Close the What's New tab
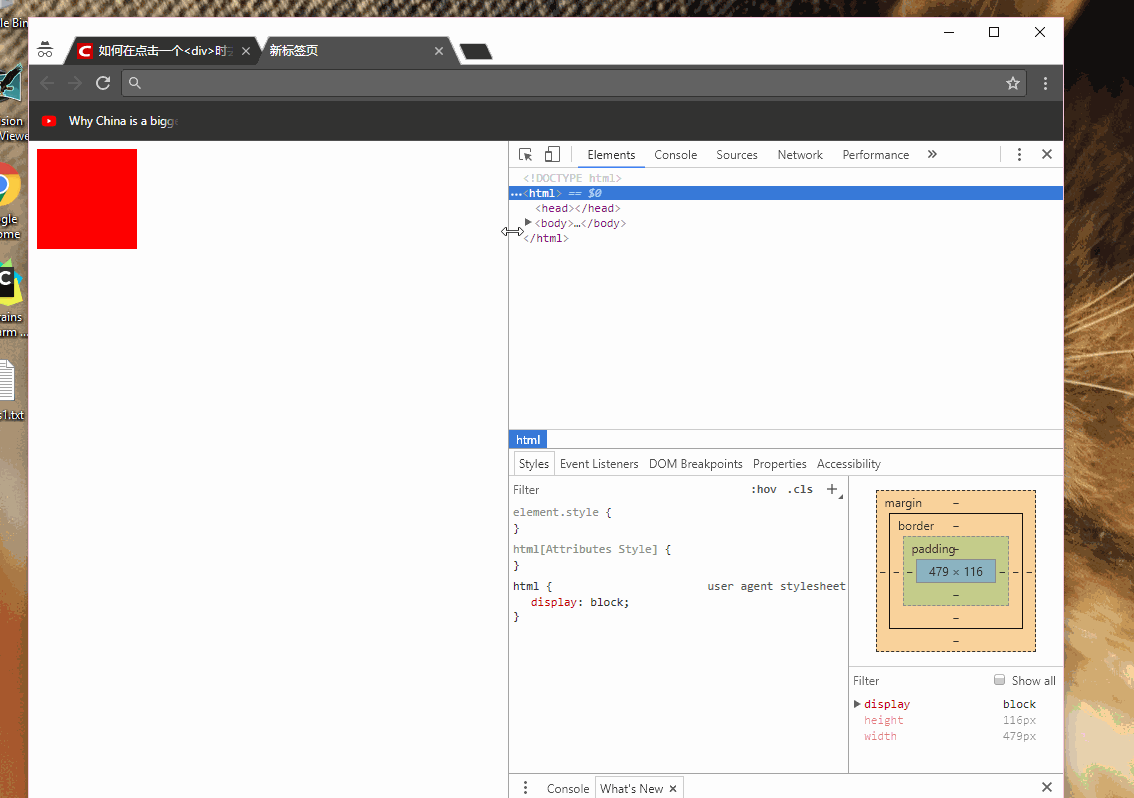This screenshot has width=1134, height=798. pos(673,789)
